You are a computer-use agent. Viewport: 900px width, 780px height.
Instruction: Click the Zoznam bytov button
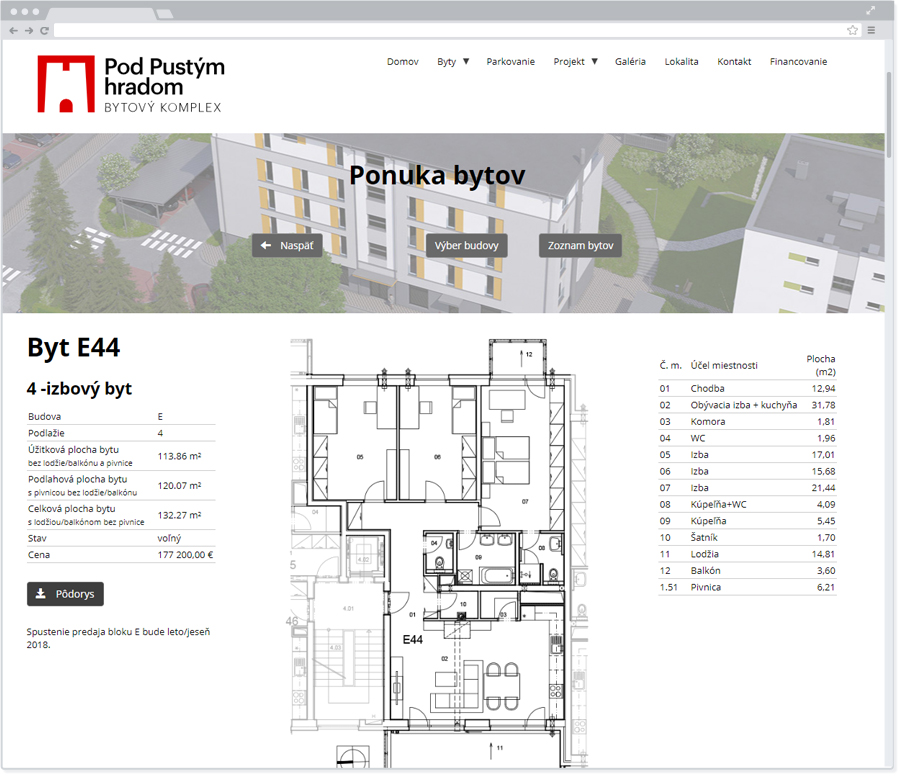click(580, 246)
